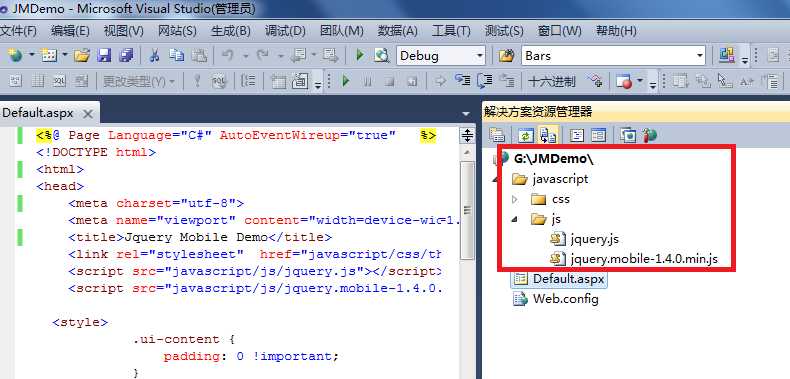Open the document tab list dropdown arrow

467,114
